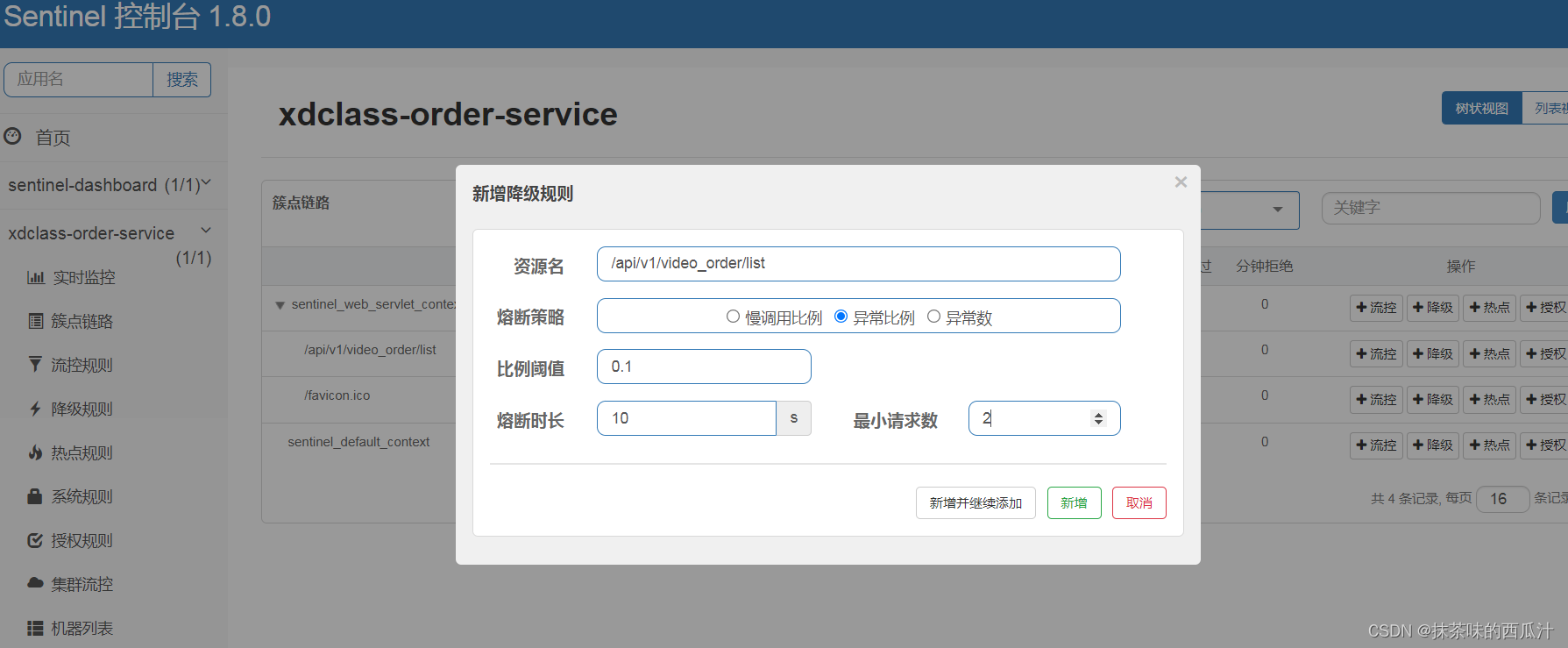Open the 簇点链路 menu item
The image size is (1568, 648).
pos(82,321)
